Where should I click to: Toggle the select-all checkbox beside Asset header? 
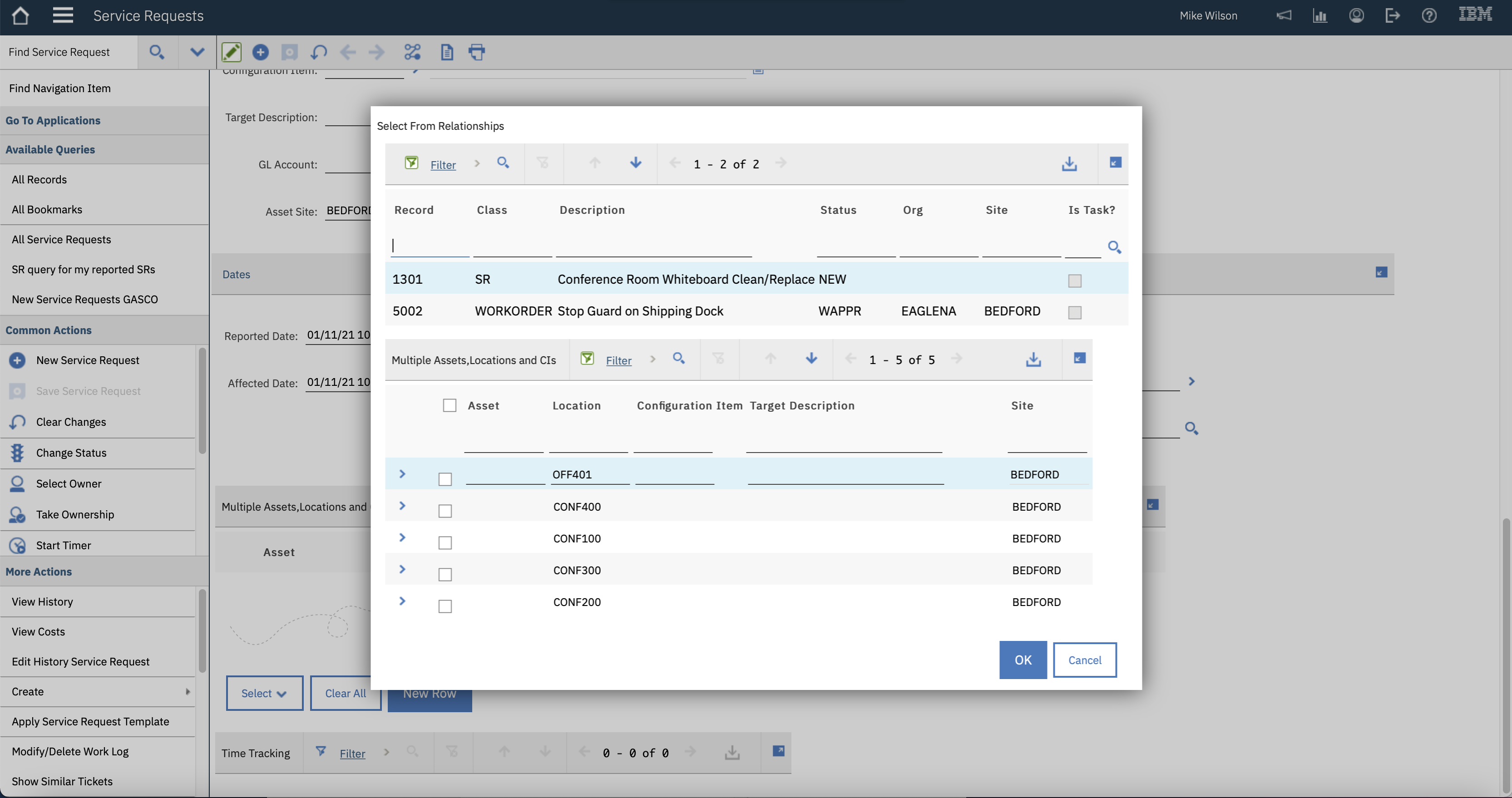point(450,405)
